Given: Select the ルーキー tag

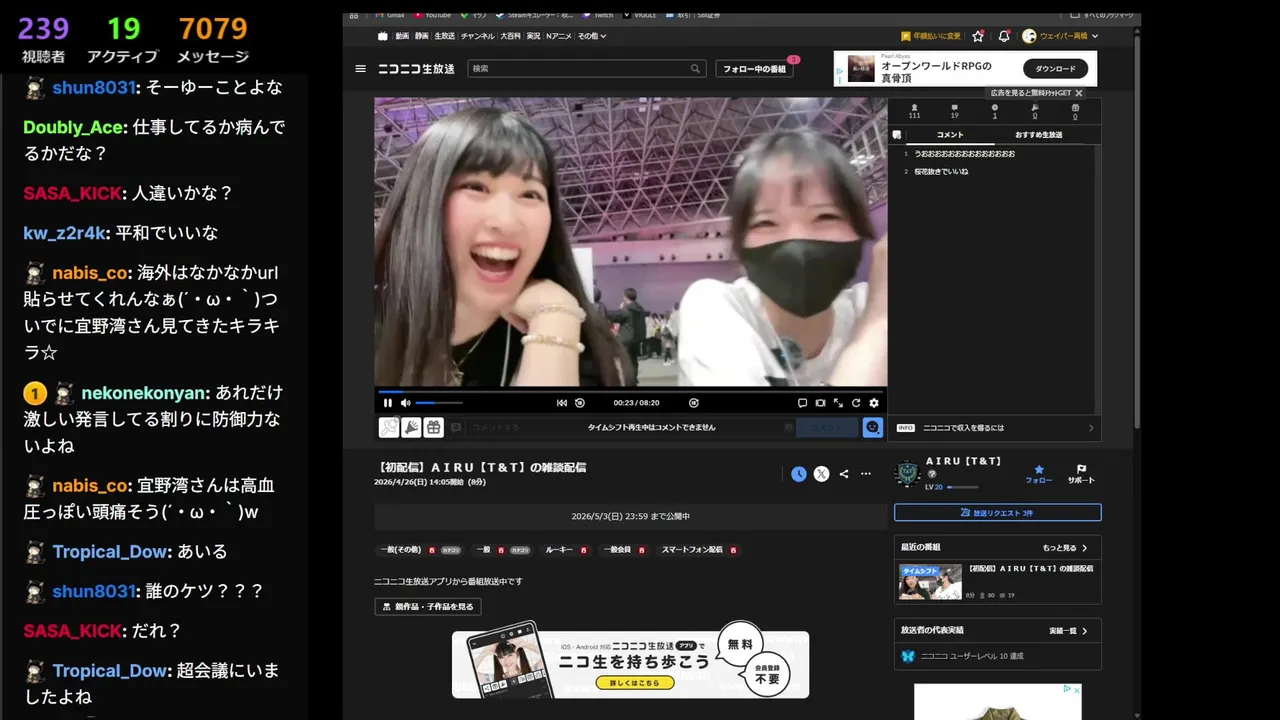Looking at the screenshot, I should [559, 550].
